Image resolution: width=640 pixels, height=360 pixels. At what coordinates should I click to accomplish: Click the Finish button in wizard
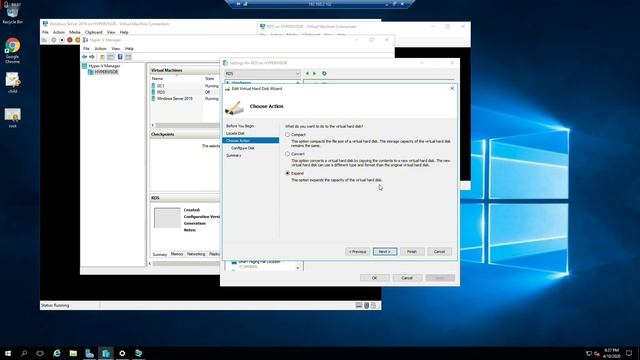[412, 251]
